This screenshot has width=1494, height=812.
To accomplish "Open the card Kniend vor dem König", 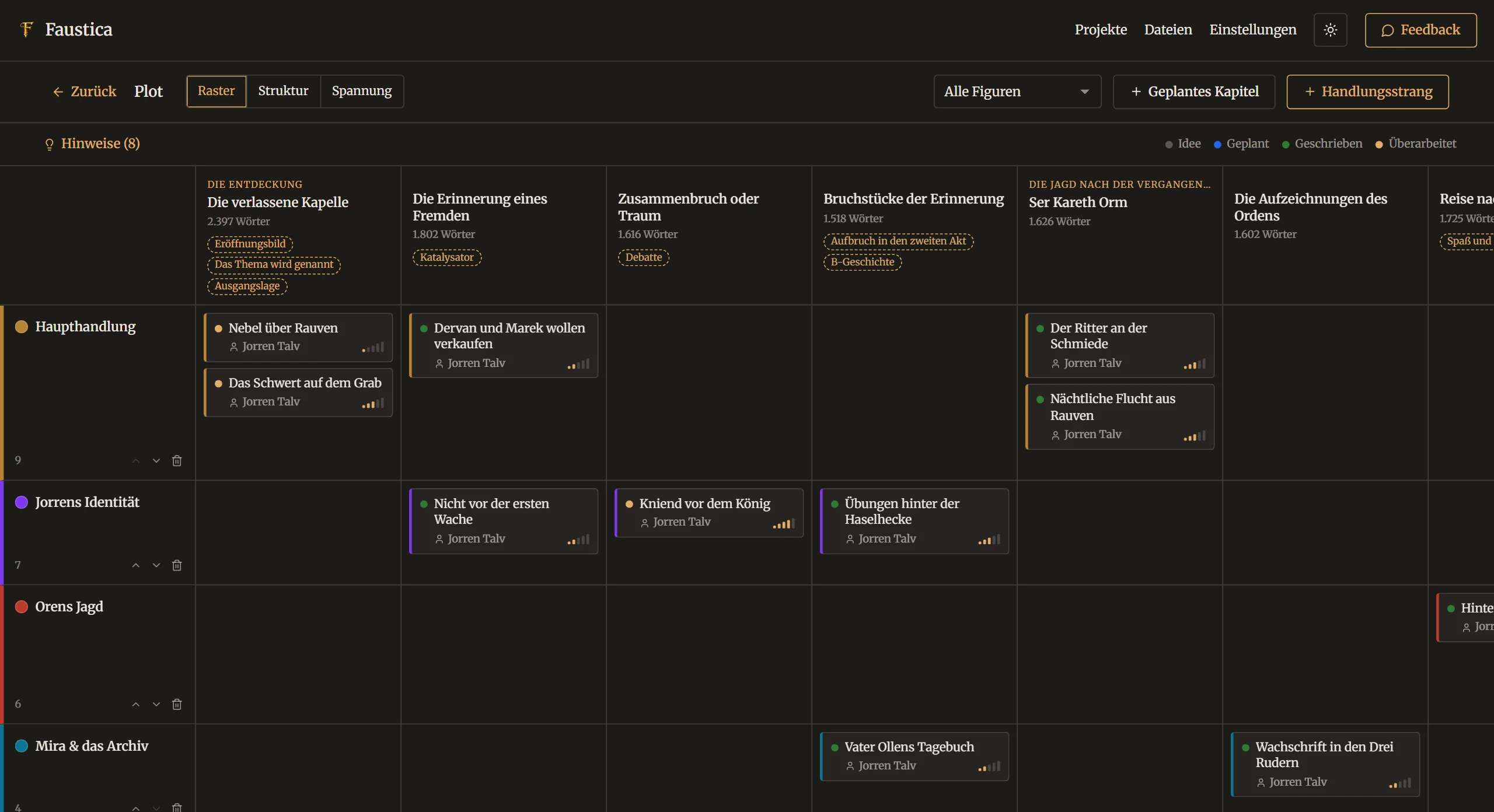I will point(709,513).
